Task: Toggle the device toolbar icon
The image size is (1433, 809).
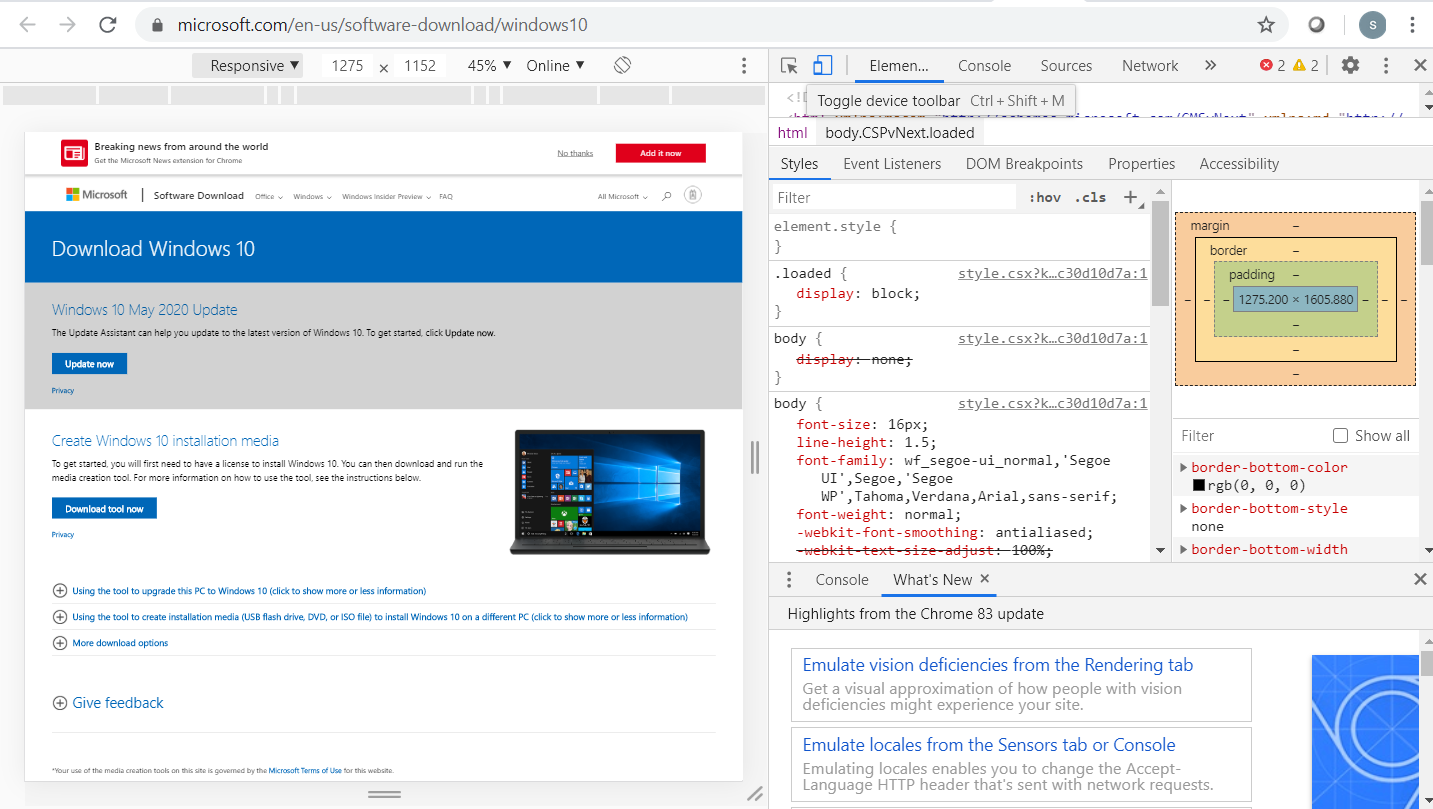Action: click(822, 66)
